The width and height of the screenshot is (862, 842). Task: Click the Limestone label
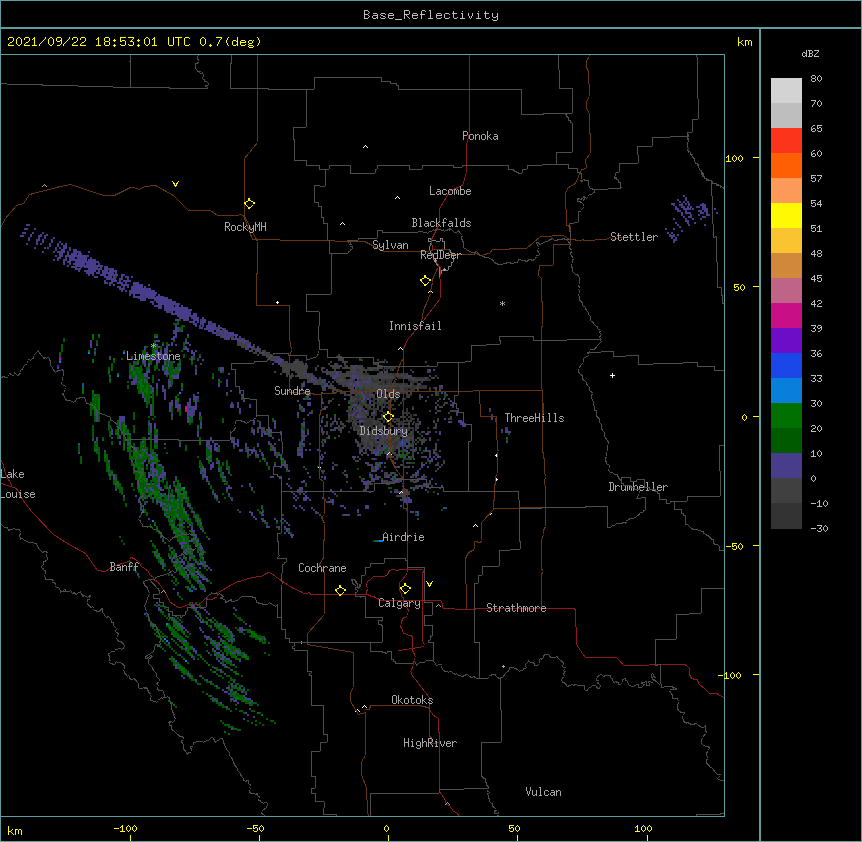(x=153, y=356)
